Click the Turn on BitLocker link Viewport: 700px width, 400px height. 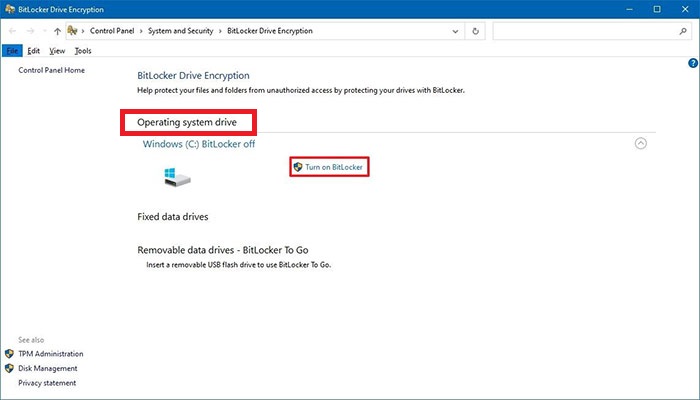333,167
